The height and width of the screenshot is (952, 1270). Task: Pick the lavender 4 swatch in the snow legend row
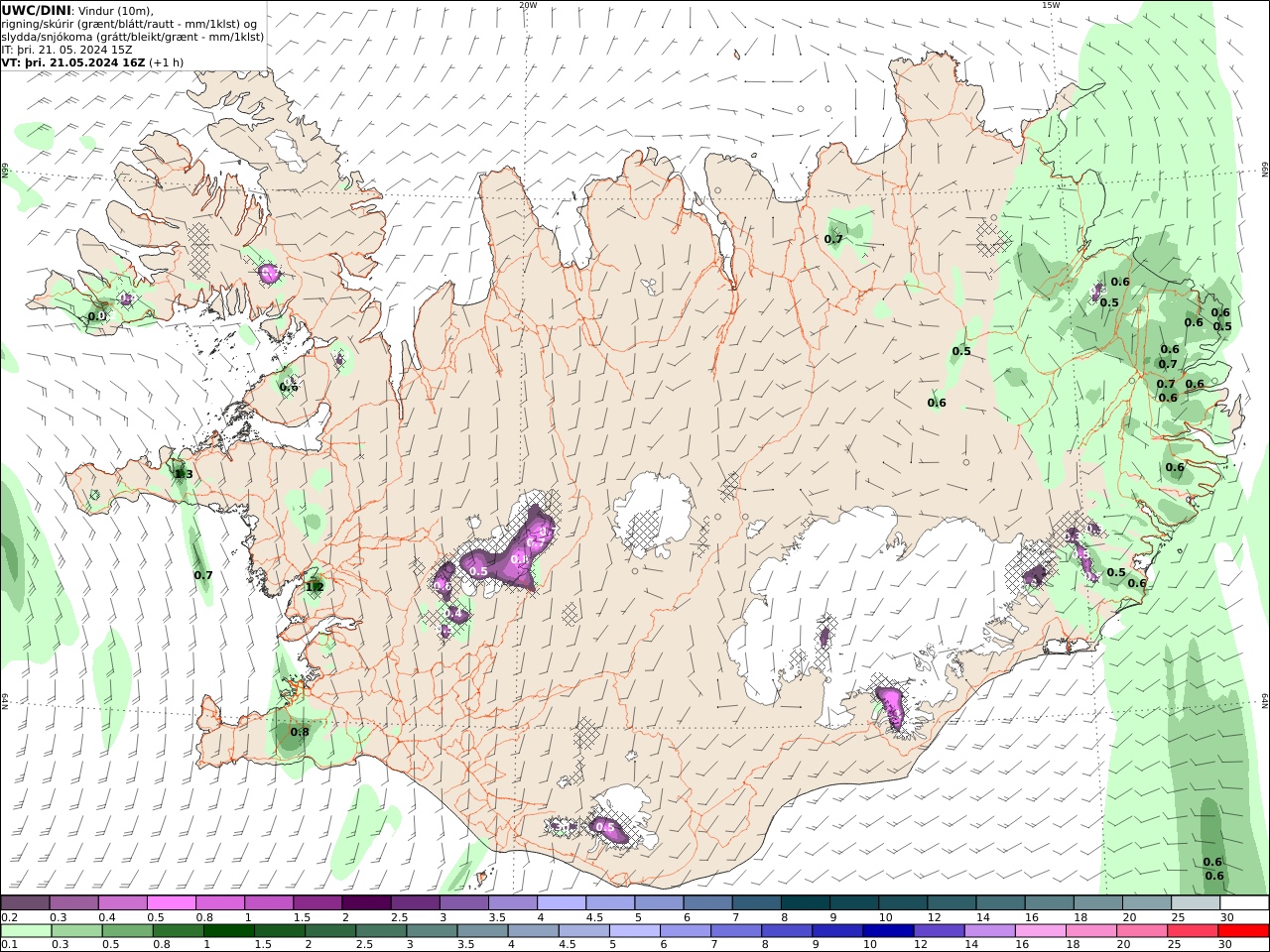(x=561, y=903)
